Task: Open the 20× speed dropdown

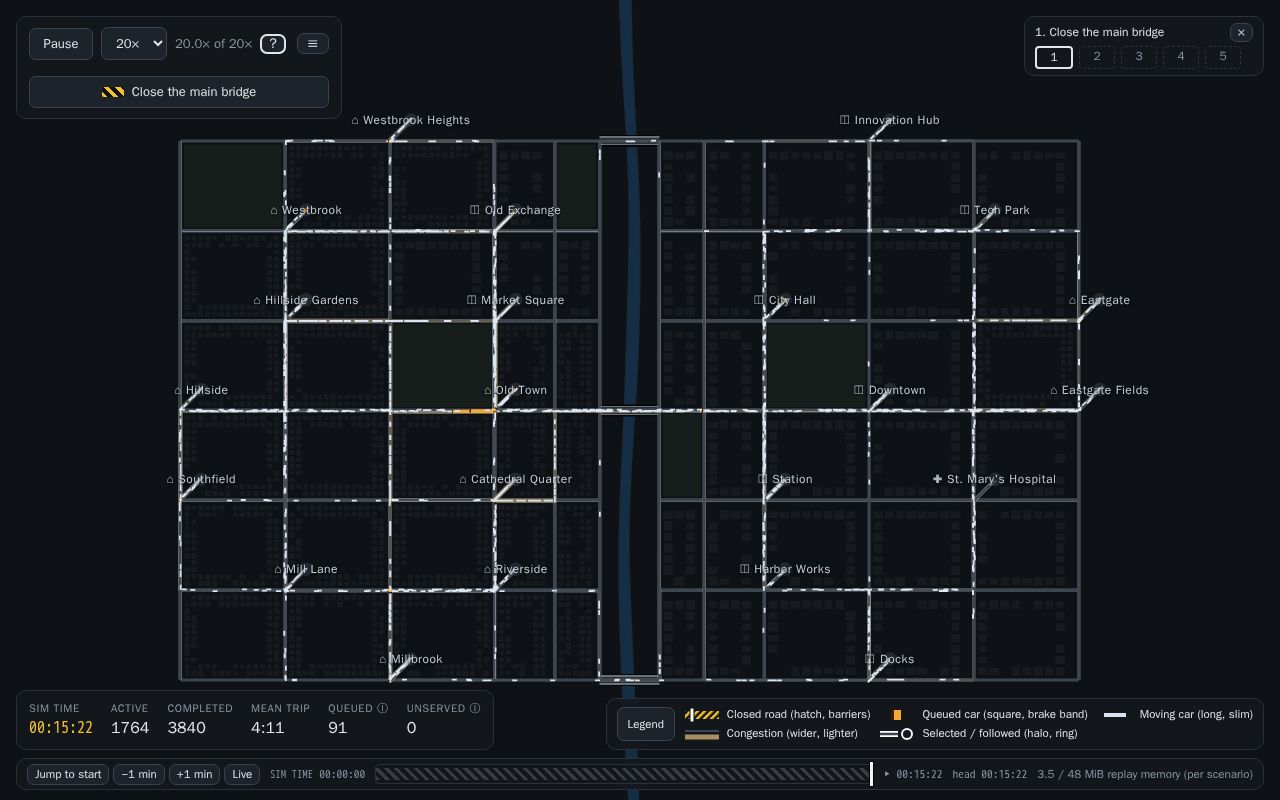Action: [134, 44]
